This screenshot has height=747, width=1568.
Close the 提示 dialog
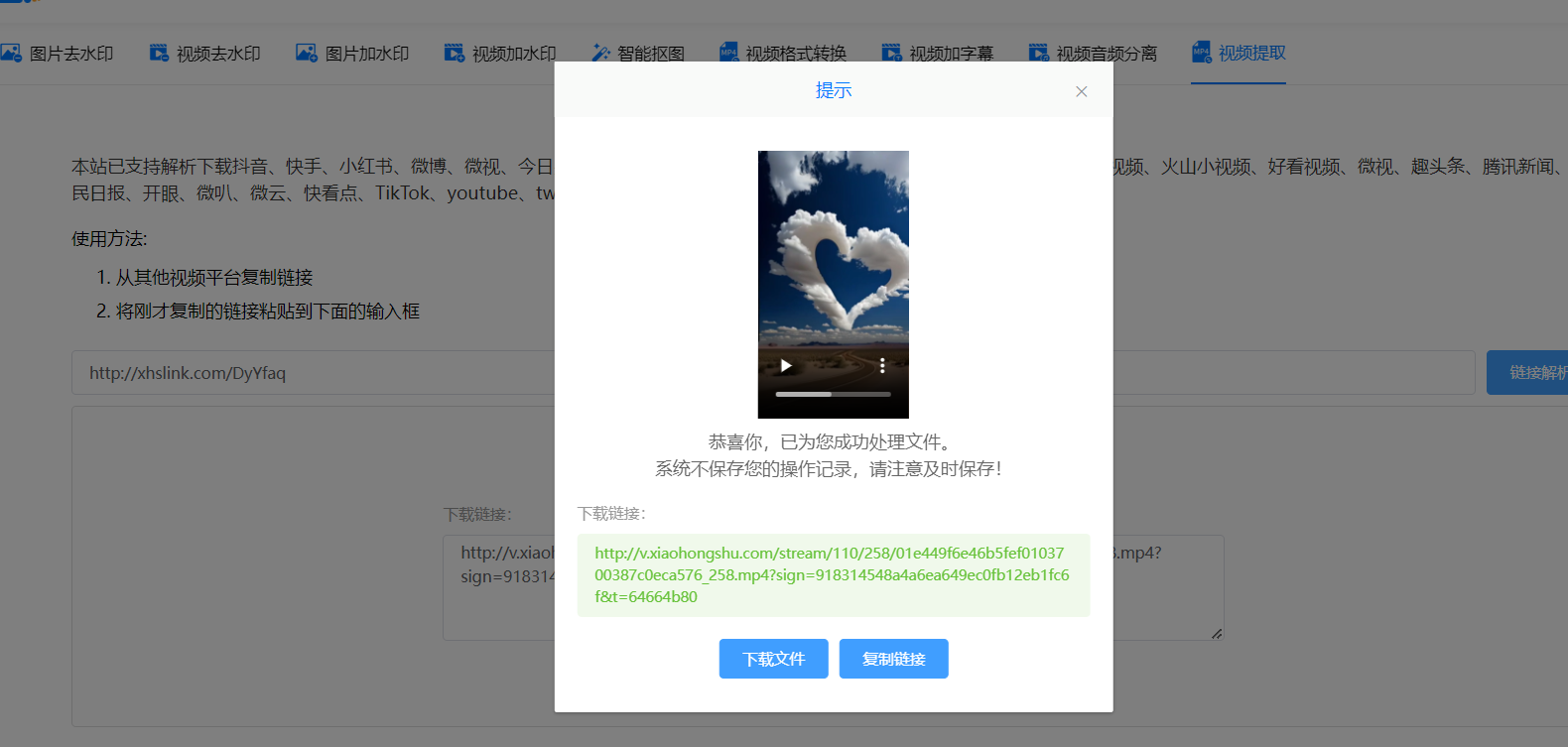pos(1082,91)
